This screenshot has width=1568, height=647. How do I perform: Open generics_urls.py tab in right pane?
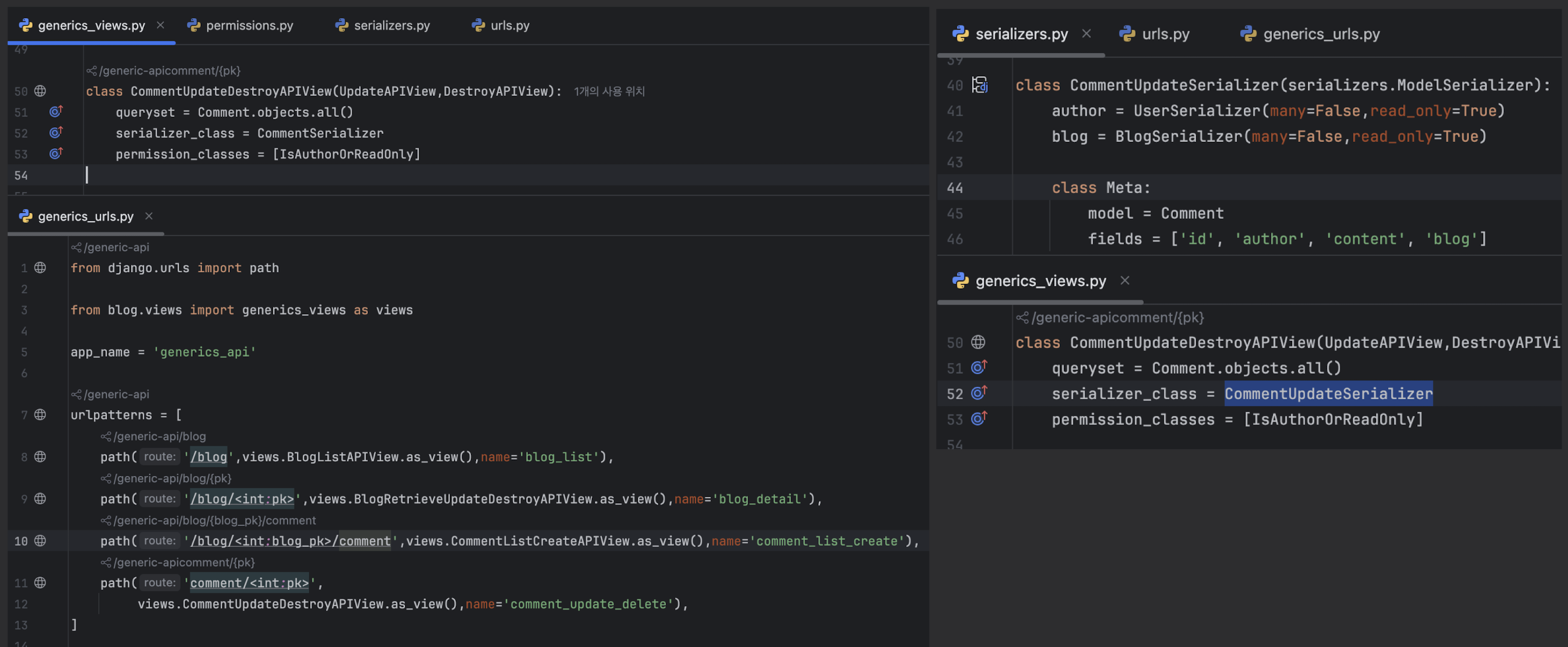click(x=1321, y=34)
